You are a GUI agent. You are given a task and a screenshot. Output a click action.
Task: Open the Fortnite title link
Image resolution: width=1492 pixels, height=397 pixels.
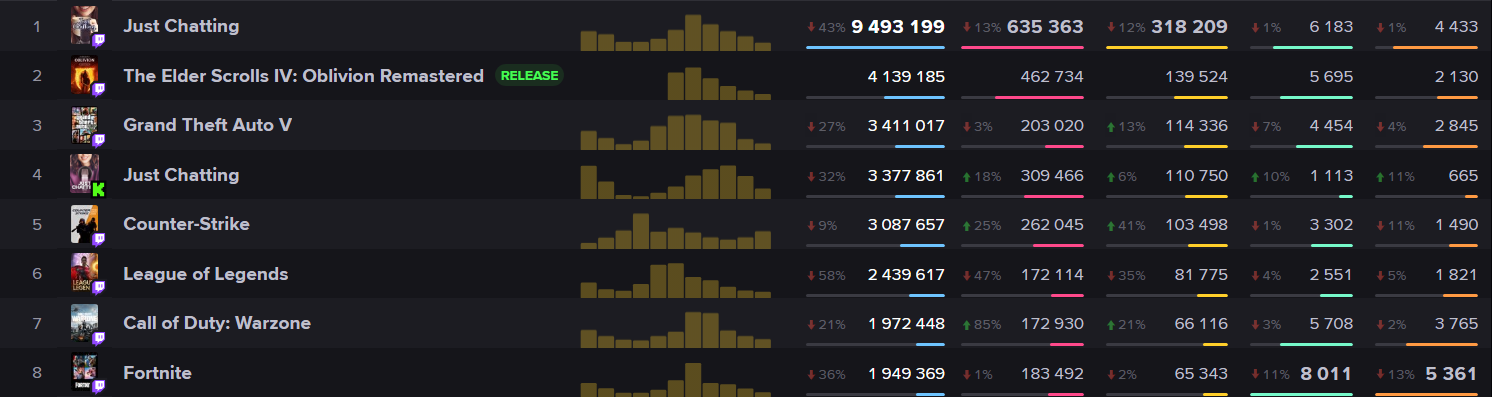click(157, 373)
